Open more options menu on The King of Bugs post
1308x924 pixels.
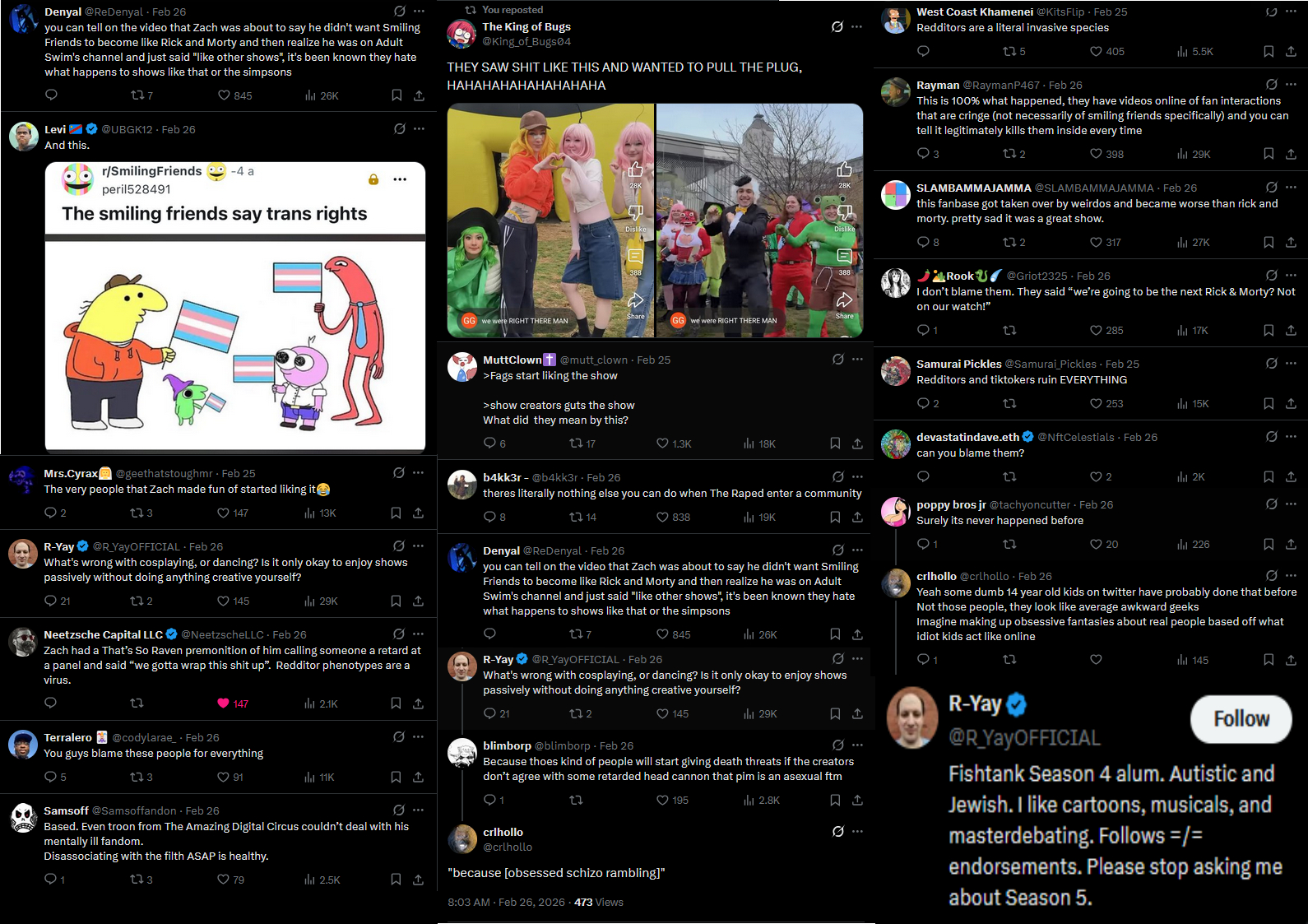pos(857,27)
